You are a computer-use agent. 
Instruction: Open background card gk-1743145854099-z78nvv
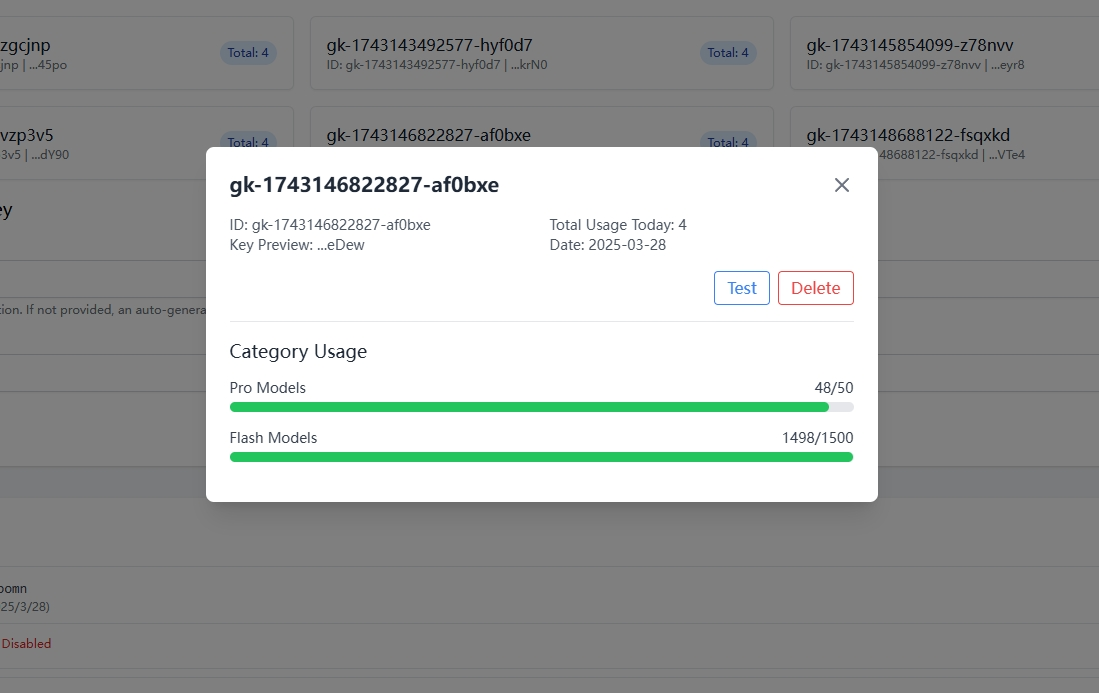944,53
